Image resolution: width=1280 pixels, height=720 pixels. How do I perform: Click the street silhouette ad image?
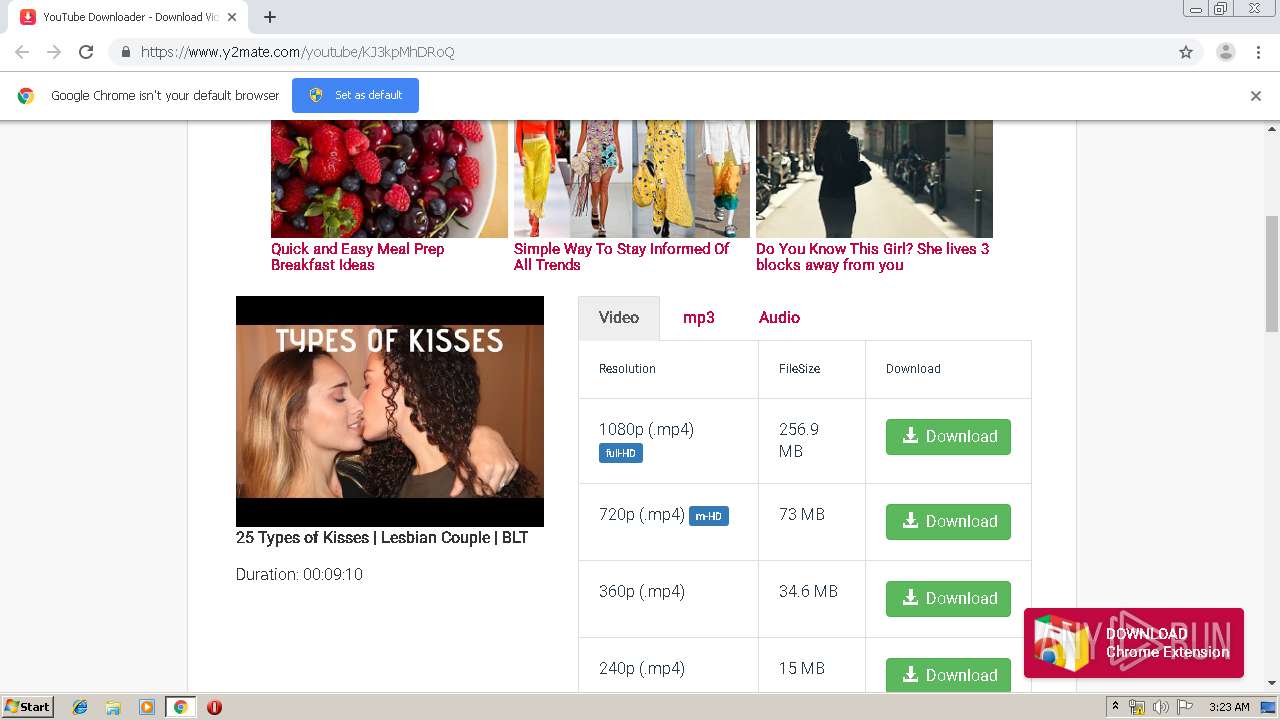(874, 179)
